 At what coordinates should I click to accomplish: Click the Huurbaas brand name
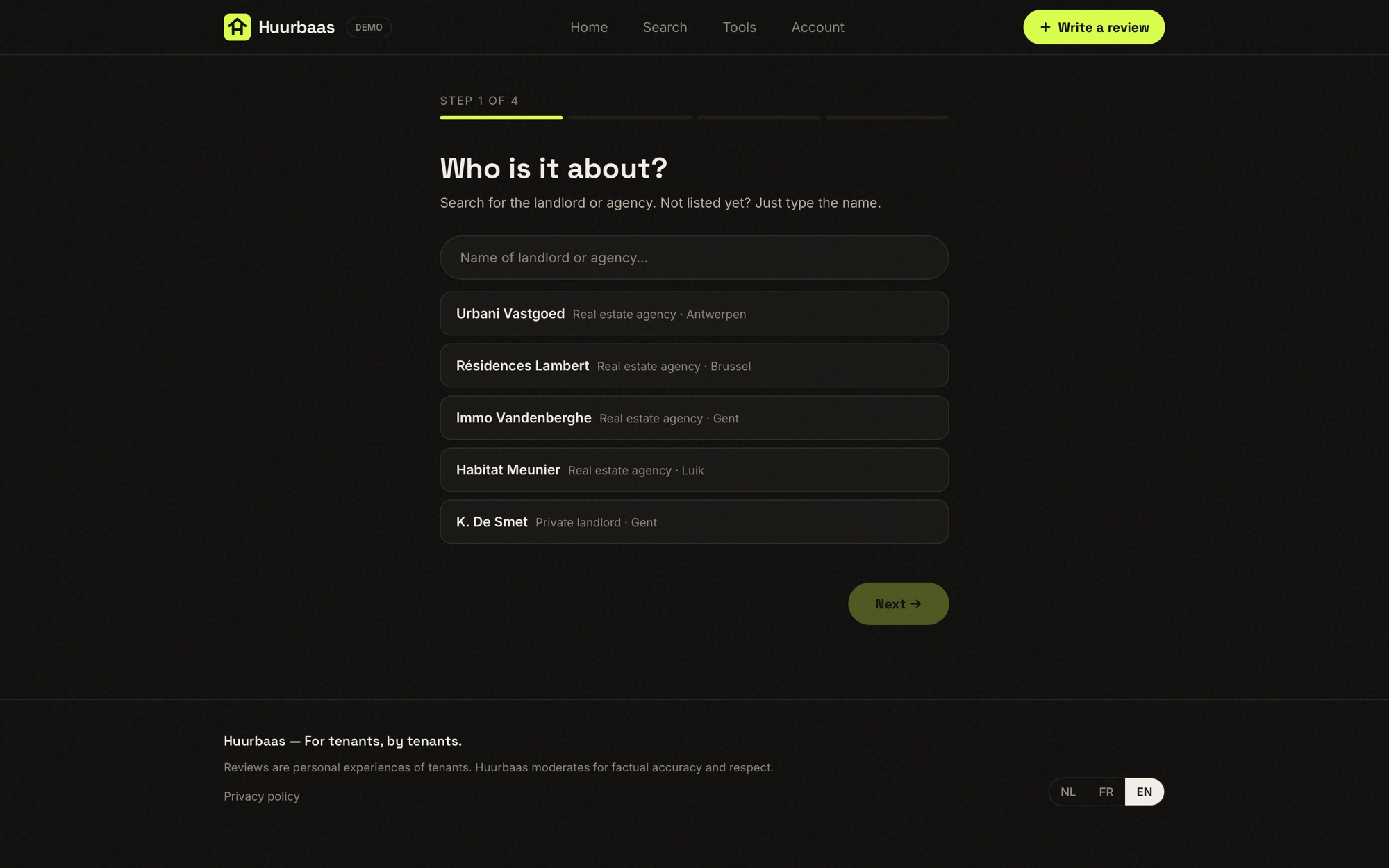(297, 27)
